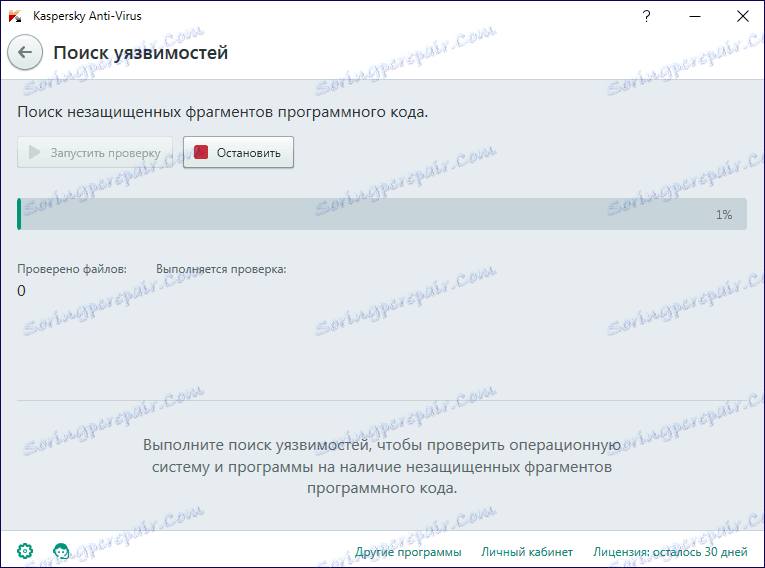
Task: Stop the scan with Остановить button
Action: [239, 152]
